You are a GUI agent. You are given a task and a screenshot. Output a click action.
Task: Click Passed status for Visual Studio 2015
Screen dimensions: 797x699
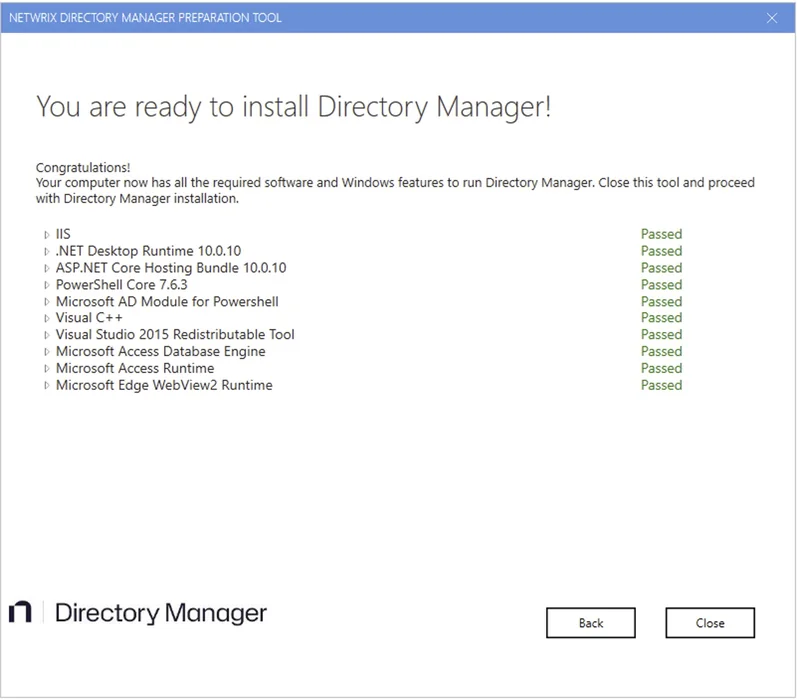(661, 334)
